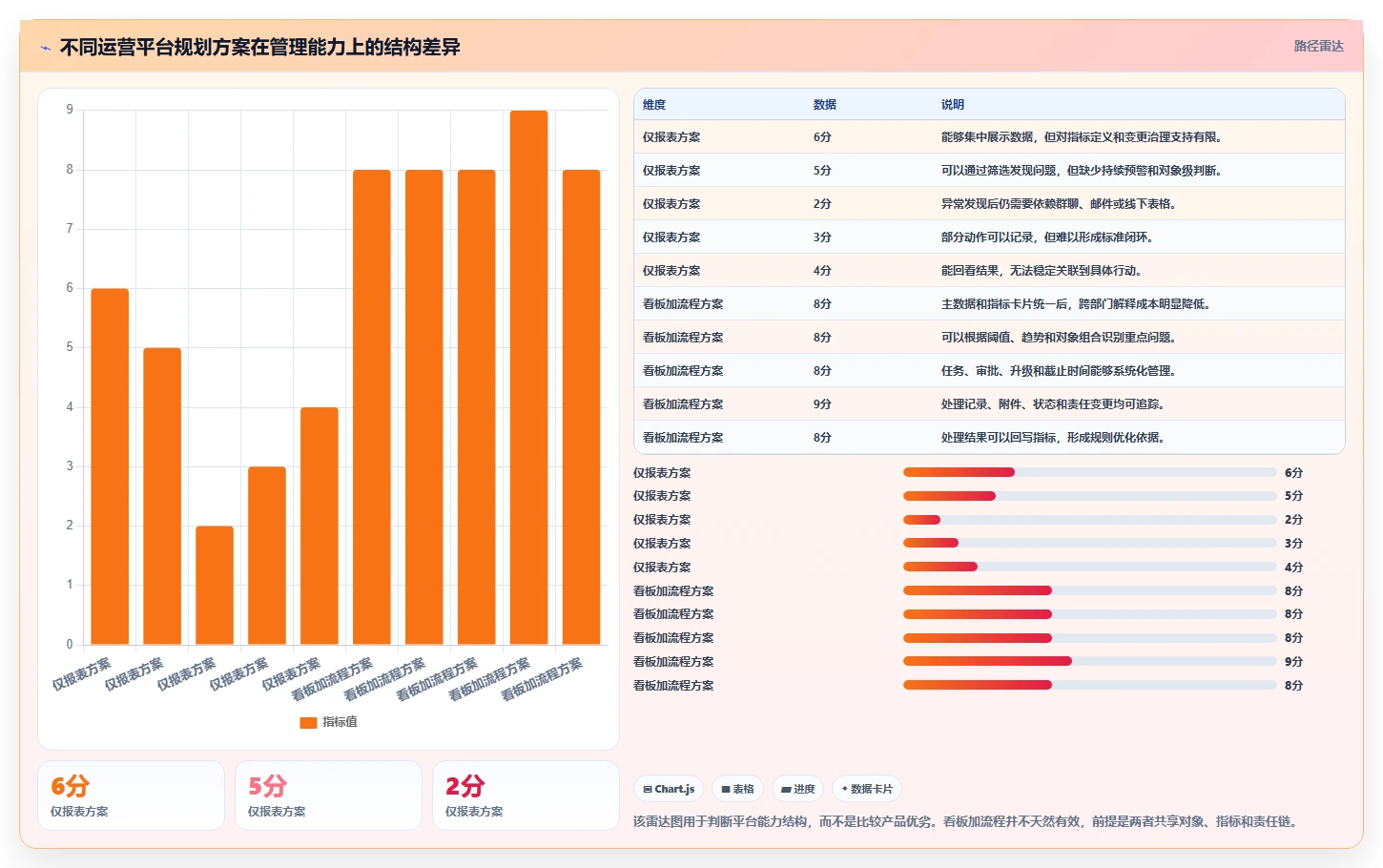
Task: Click the y-axis label 7 on the chart
Action: point(70,229)
